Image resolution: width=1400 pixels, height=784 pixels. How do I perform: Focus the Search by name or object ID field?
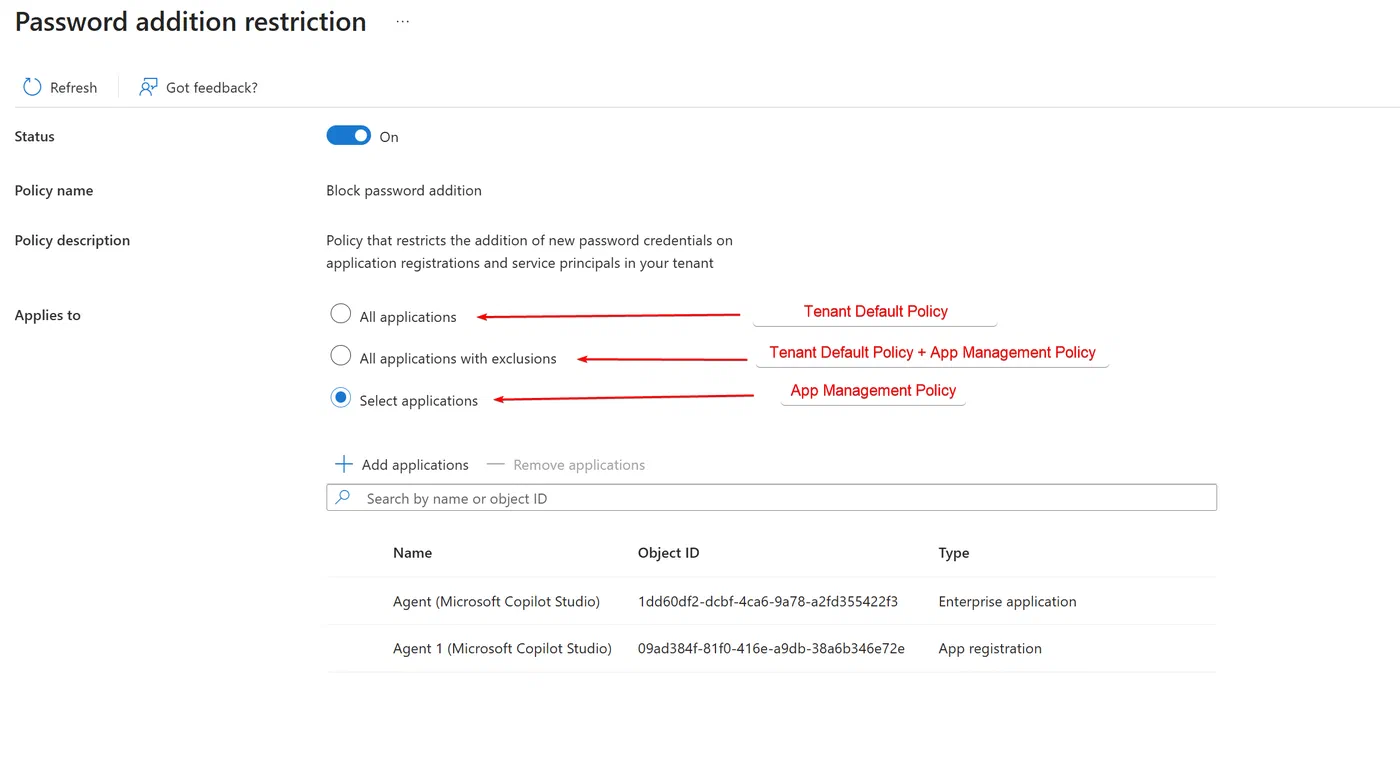point(771,498)
